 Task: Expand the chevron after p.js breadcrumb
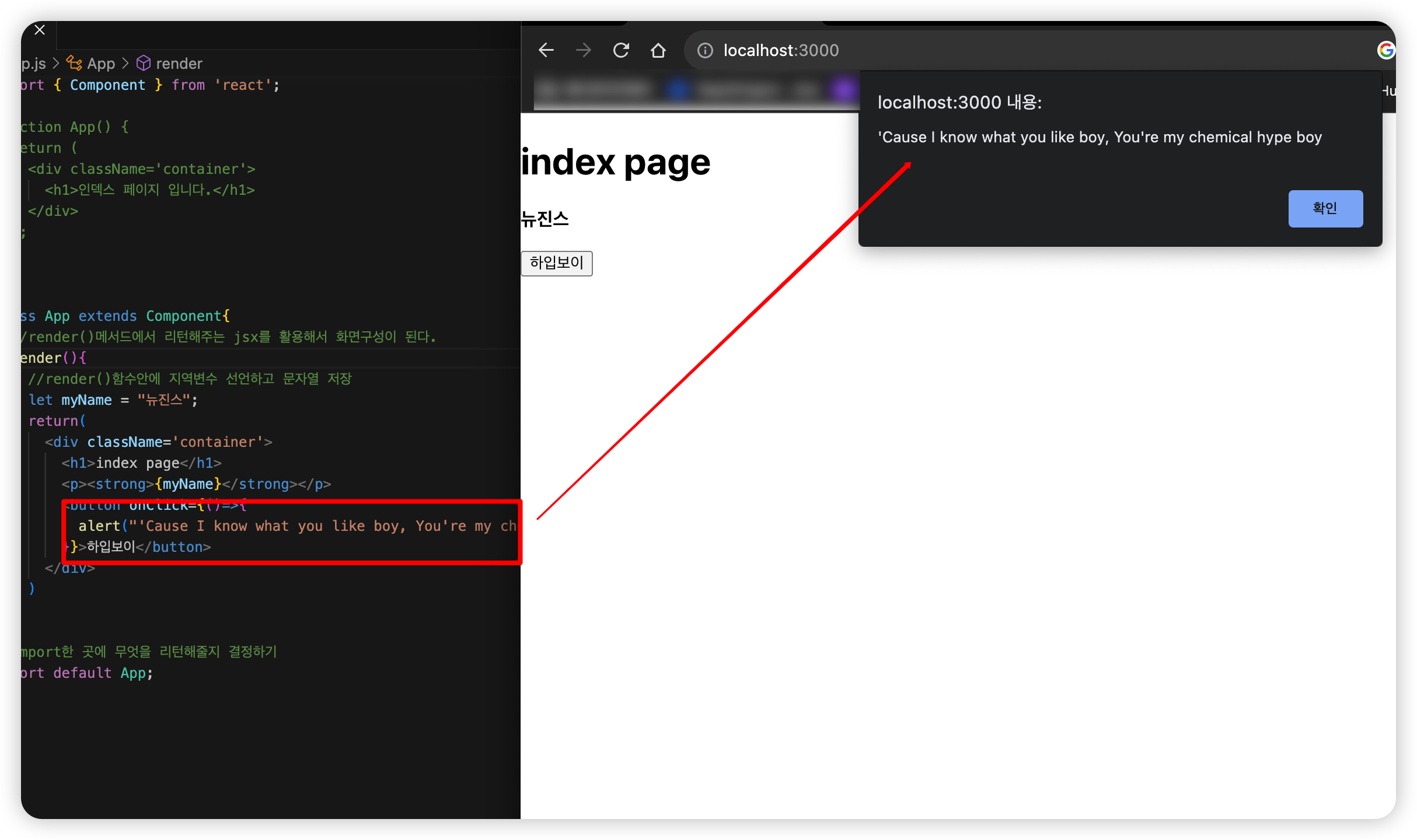click(56, 63)
